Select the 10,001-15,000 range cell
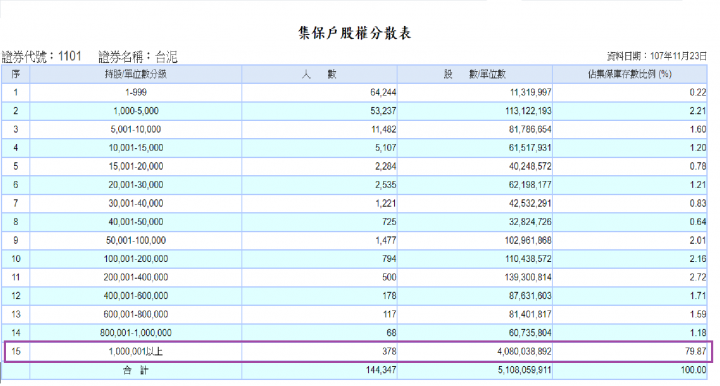This screenshot has width=720, height=386. (x=135, y=148)
